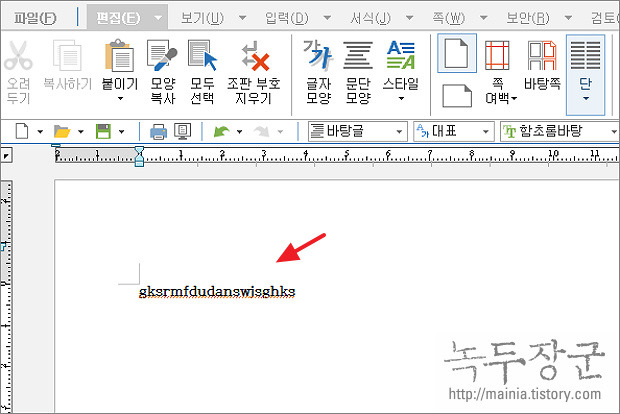Open the 서식(J) menu

[370, 18]
